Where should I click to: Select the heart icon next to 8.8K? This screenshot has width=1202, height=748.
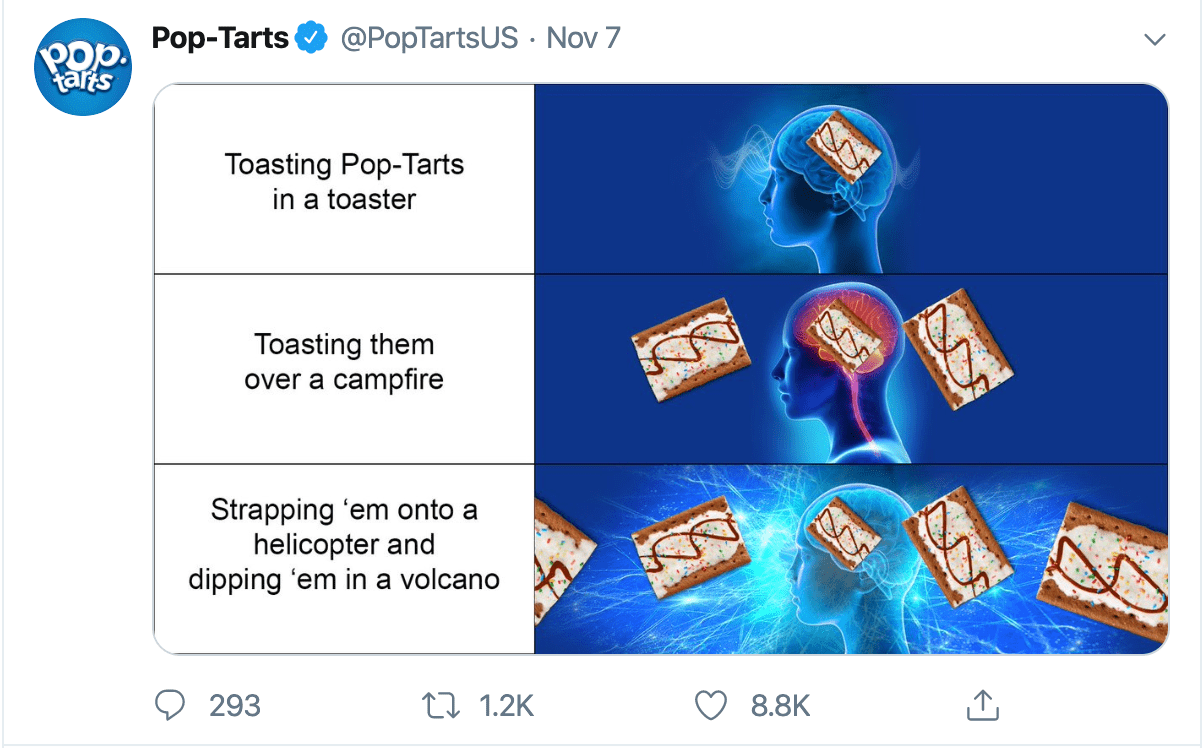(x=711, y=705)
